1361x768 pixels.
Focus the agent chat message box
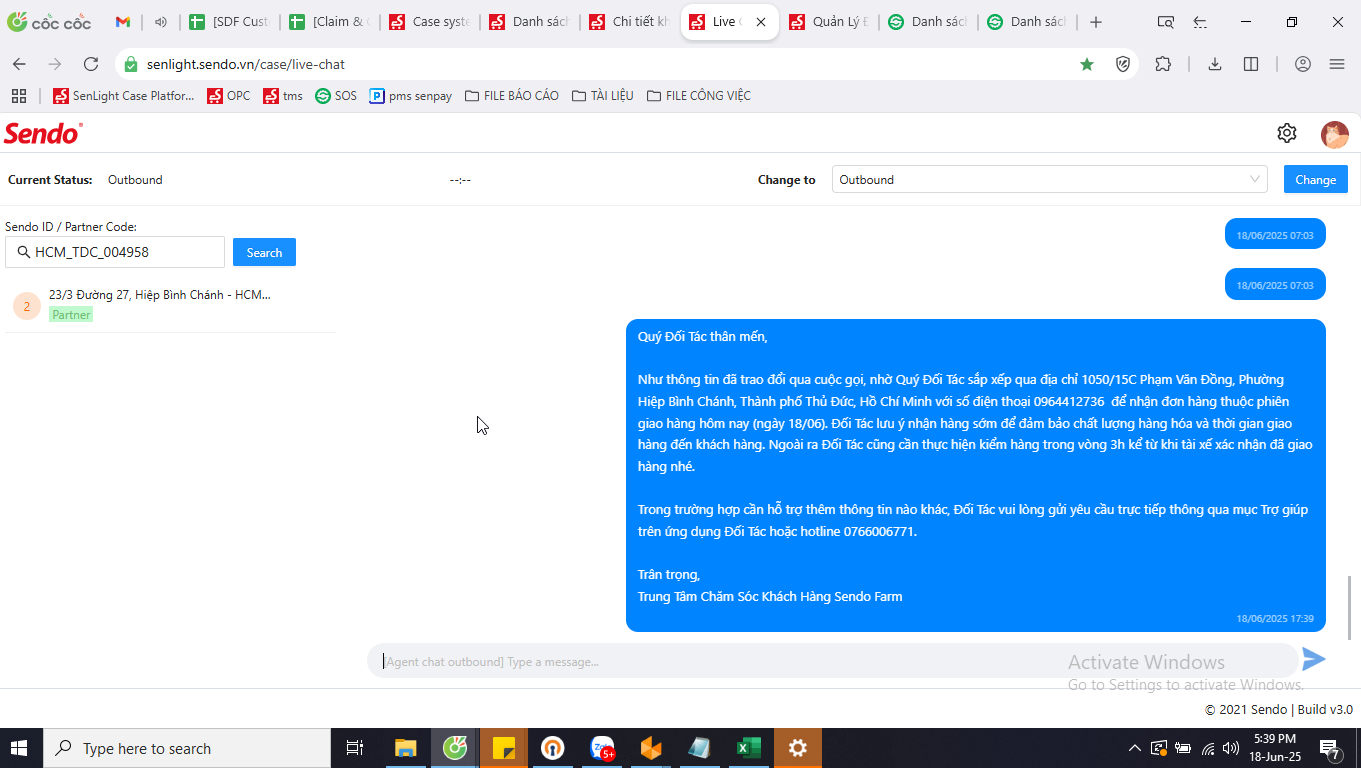pos(832,661)
